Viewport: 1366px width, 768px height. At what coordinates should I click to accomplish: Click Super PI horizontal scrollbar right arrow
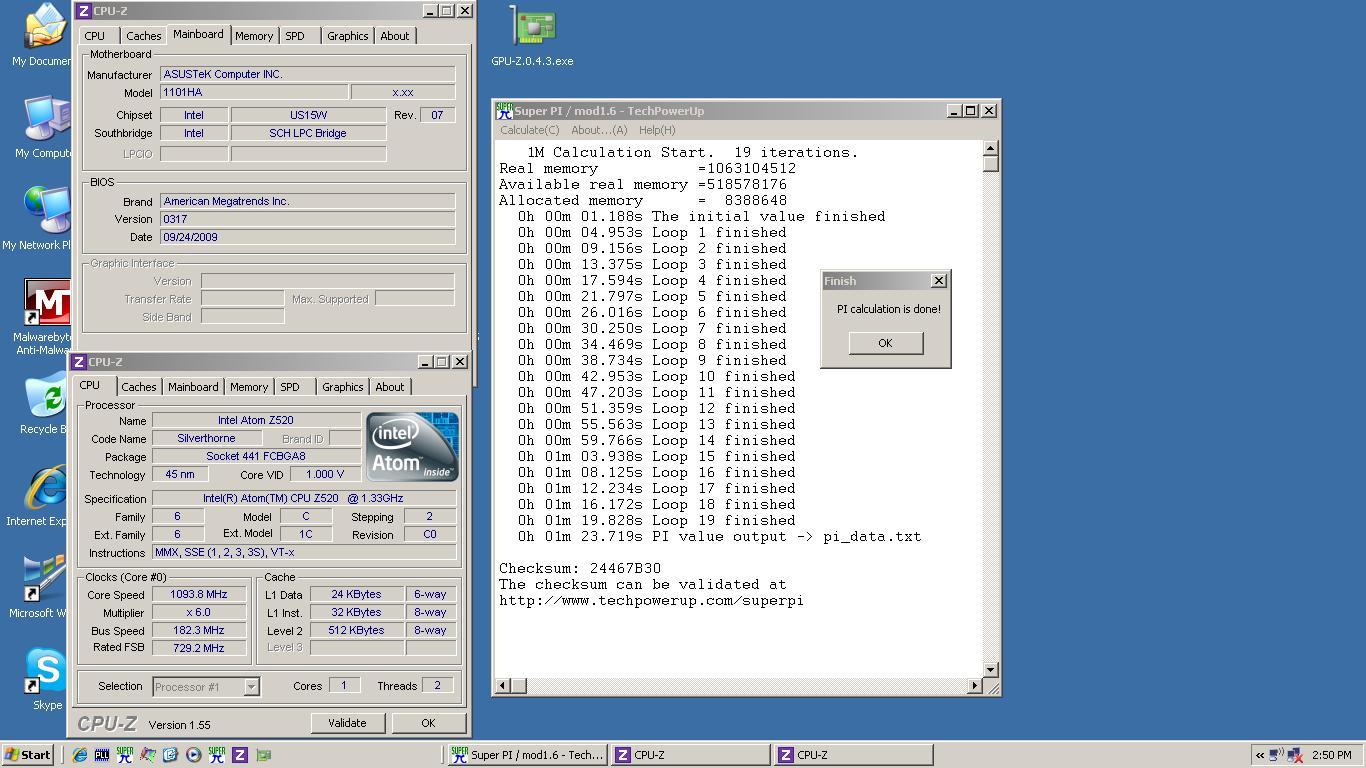click(x=975, y=685)
